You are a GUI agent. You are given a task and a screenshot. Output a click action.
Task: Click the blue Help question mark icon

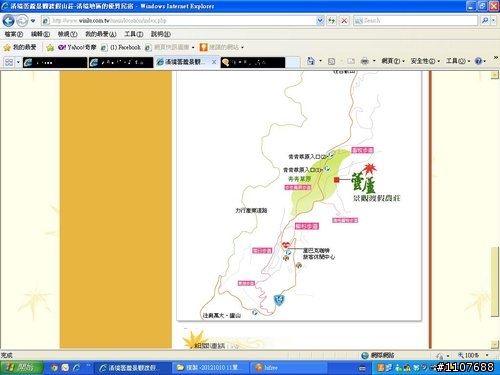[x=478, y=61]
